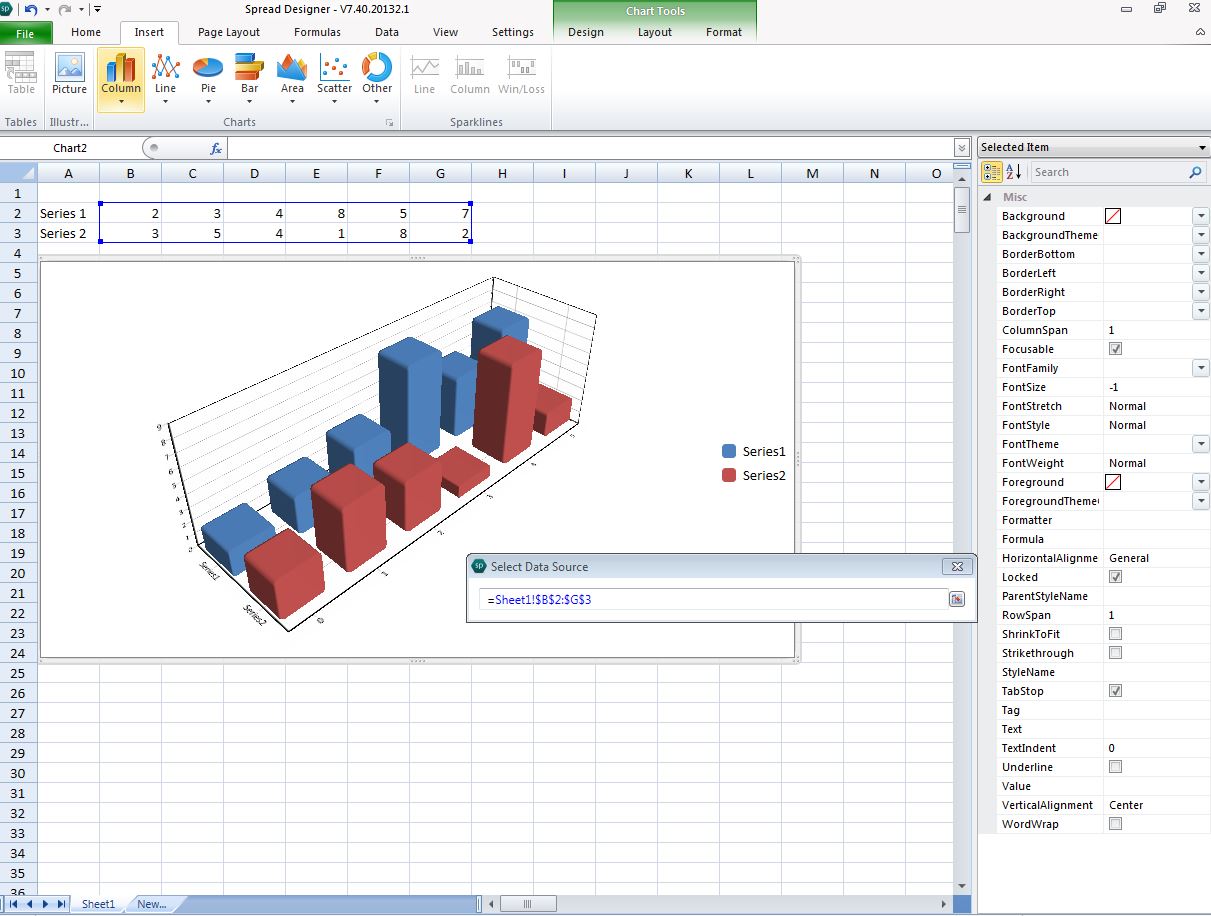
Task: Toggle the TabStop checkbox
Action: pos(1115,691)
